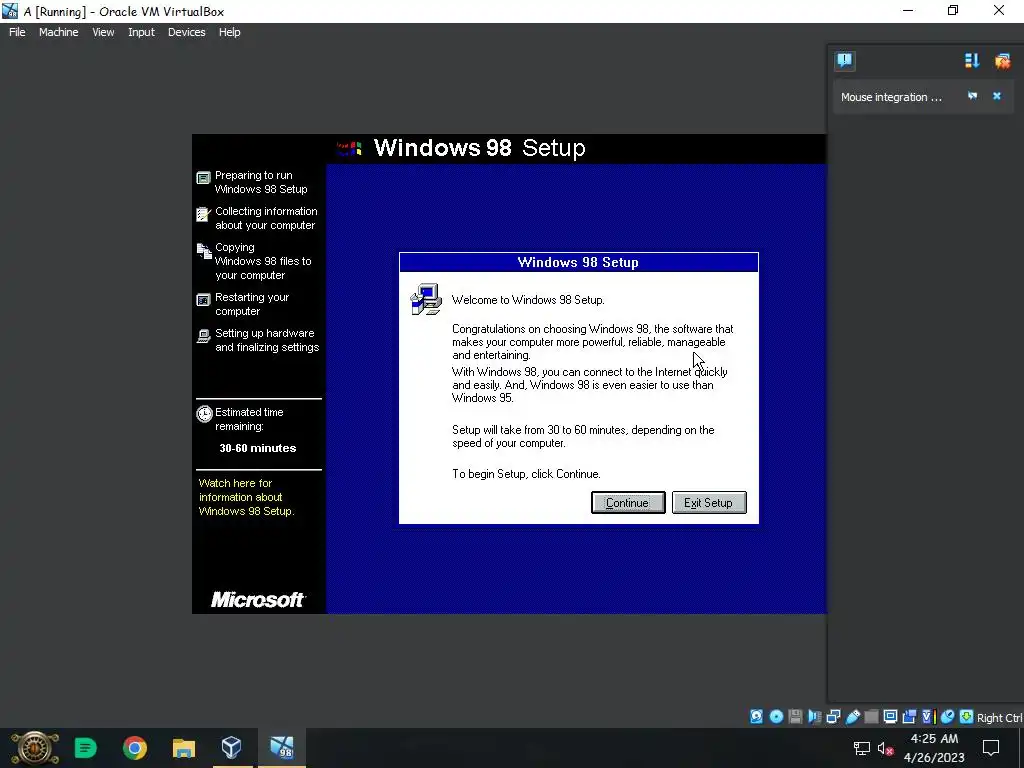Click the Windows flag logo in setup banner
This screenshot has width=1024, height=768.
(349, 148)
